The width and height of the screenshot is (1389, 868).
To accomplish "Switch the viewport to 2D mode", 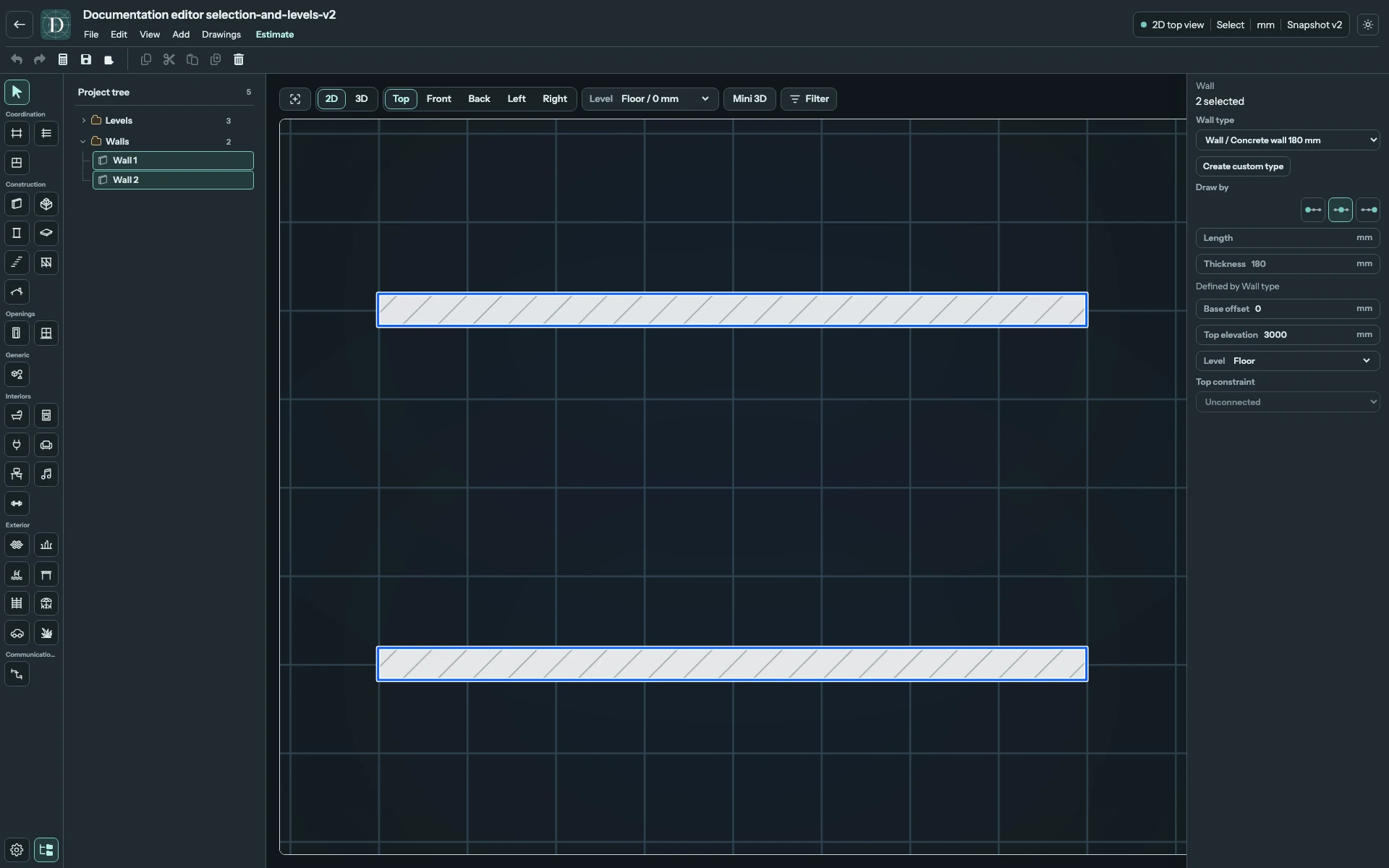I will [331, 99].
